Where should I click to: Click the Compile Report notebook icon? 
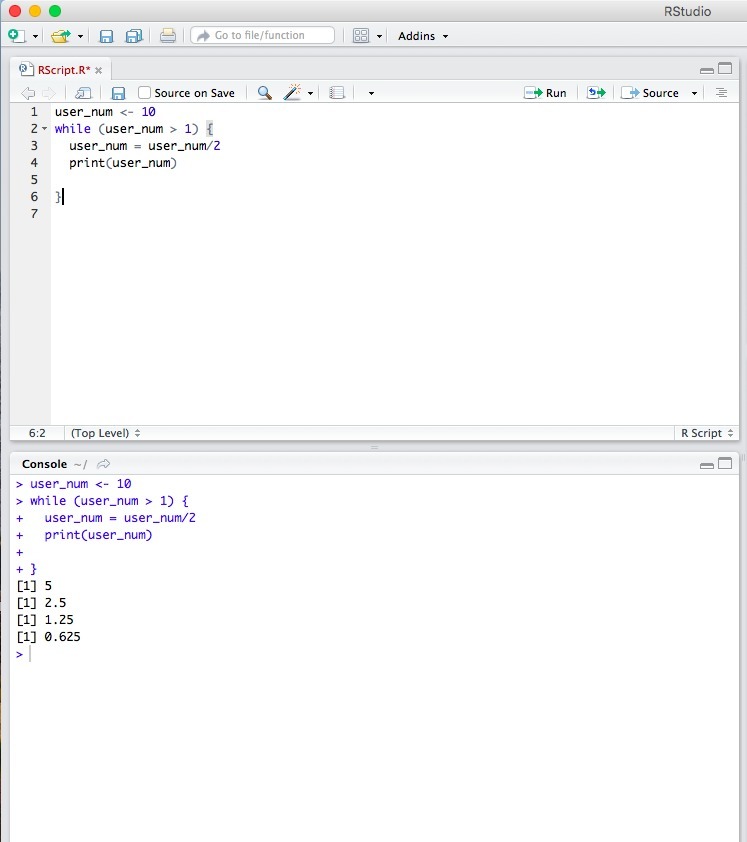coord(337,93)
